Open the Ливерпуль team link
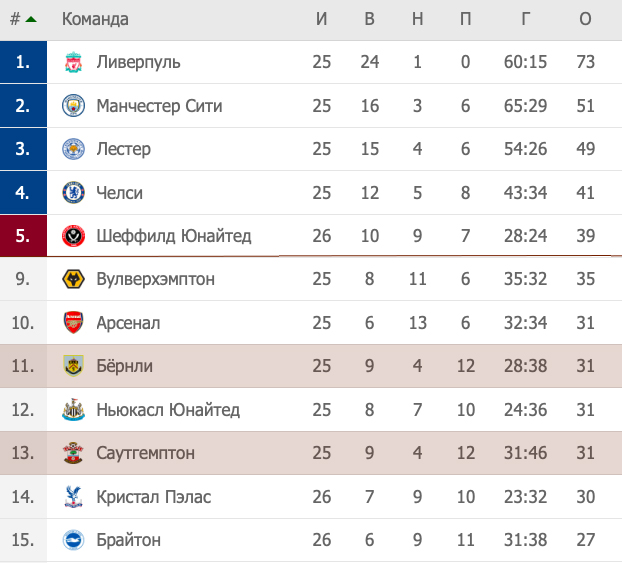Image resolution: width=622 pixels, height=563 pixels. click(138, 62)
